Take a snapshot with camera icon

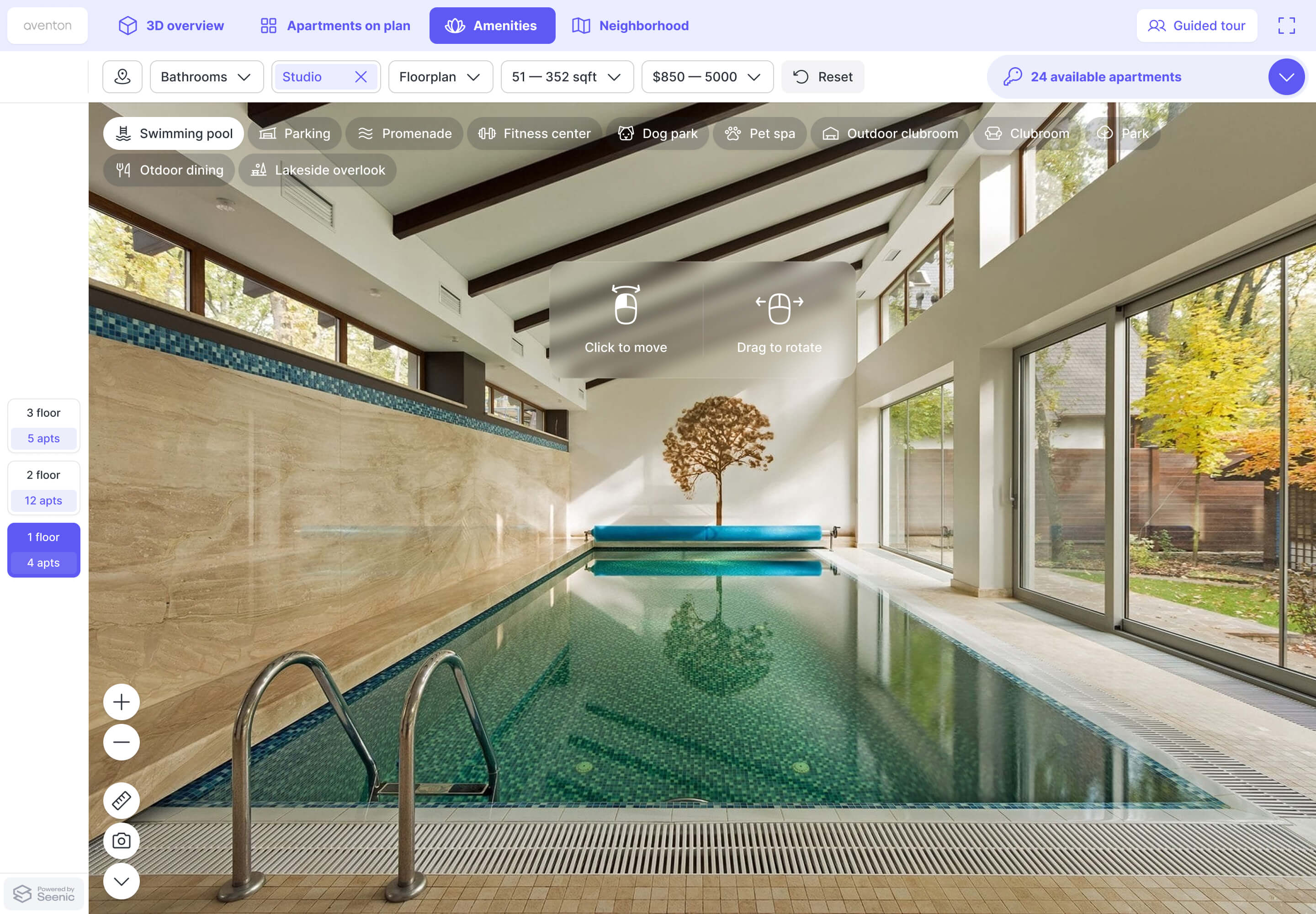(122, 841)
